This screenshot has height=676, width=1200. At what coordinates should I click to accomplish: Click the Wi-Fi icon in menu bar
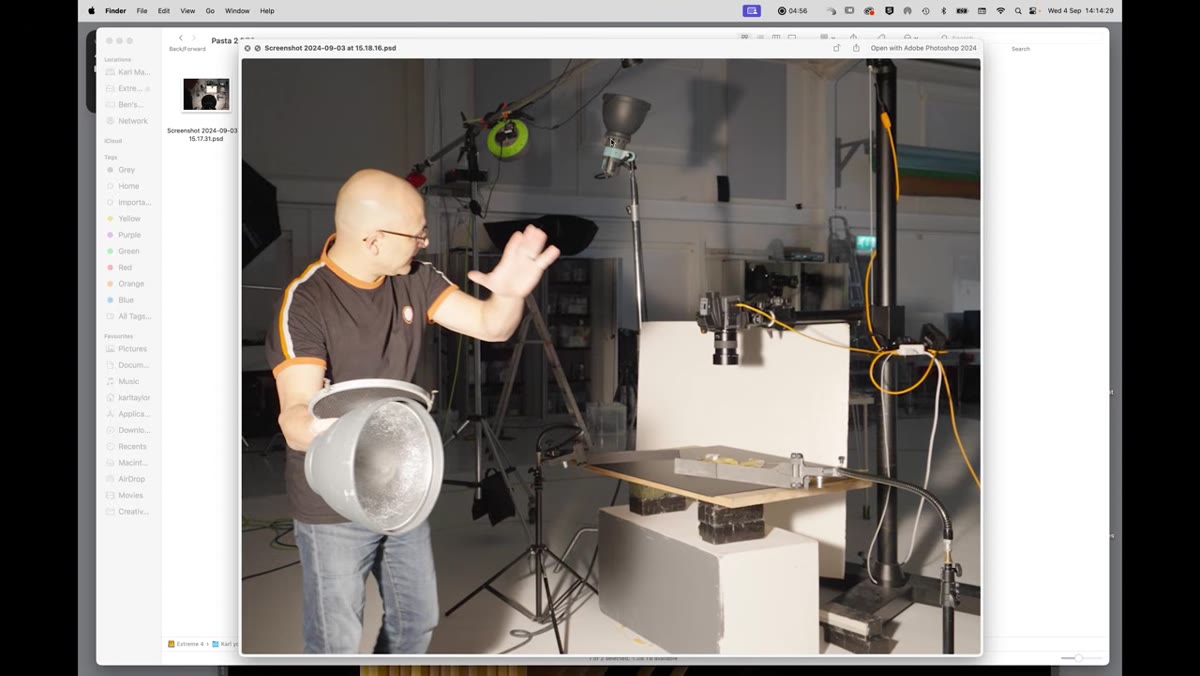pyautogui.click(x=1000, y=11)
